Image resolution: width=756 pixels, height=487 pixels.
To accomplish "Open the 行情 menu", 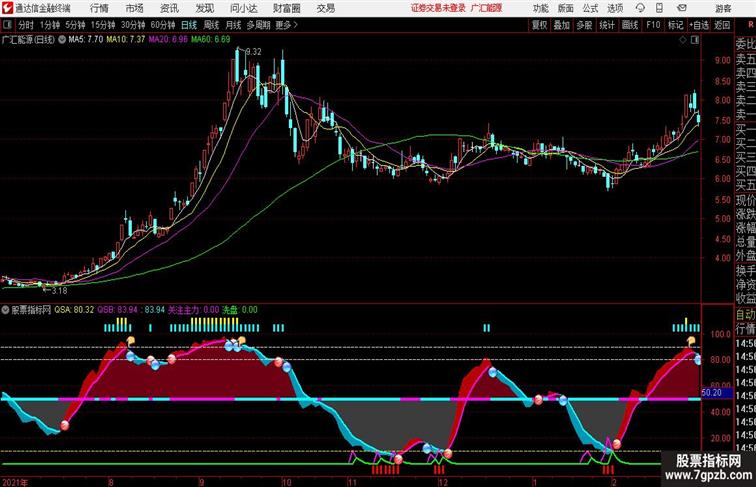I will pos(99,8).
